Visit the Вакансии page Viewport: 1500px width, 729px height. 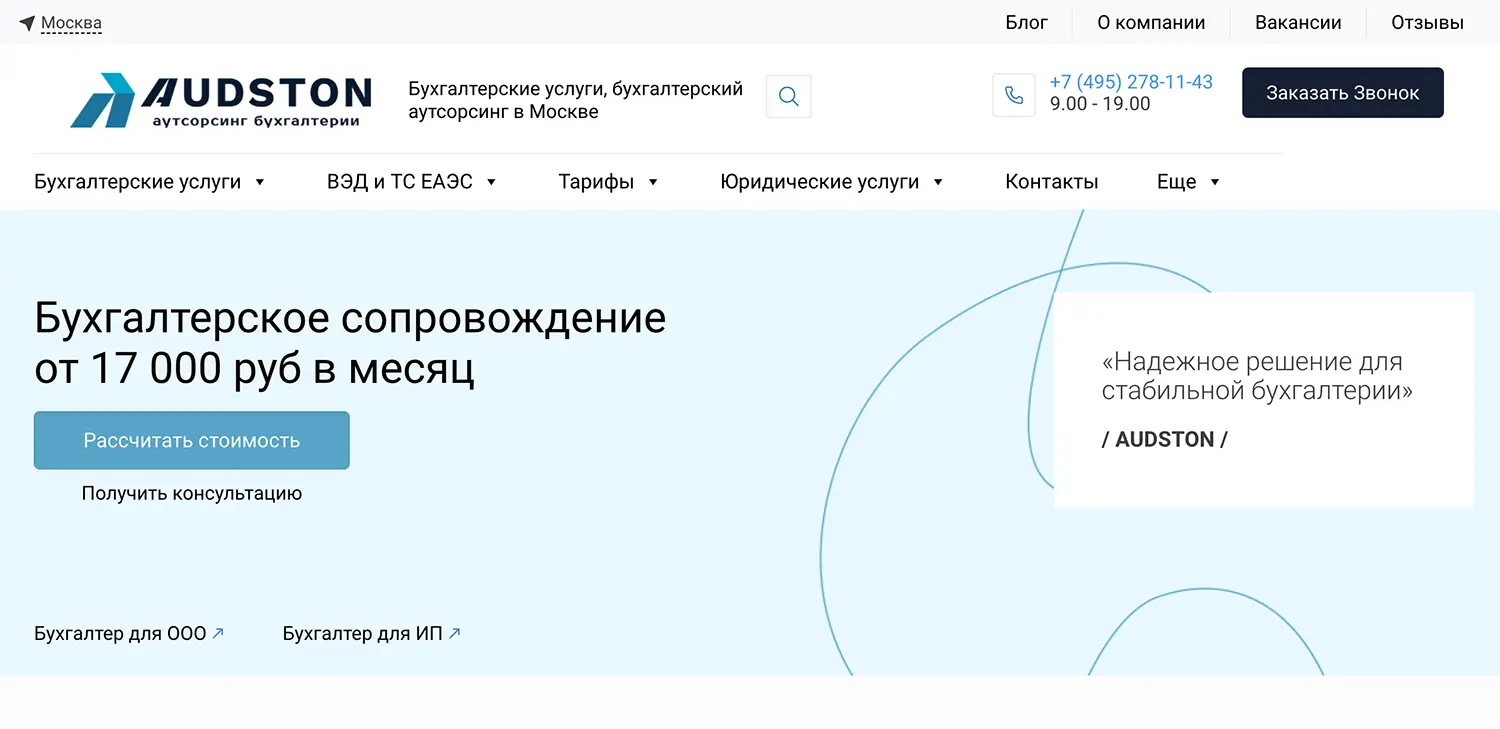[1298, 22]
